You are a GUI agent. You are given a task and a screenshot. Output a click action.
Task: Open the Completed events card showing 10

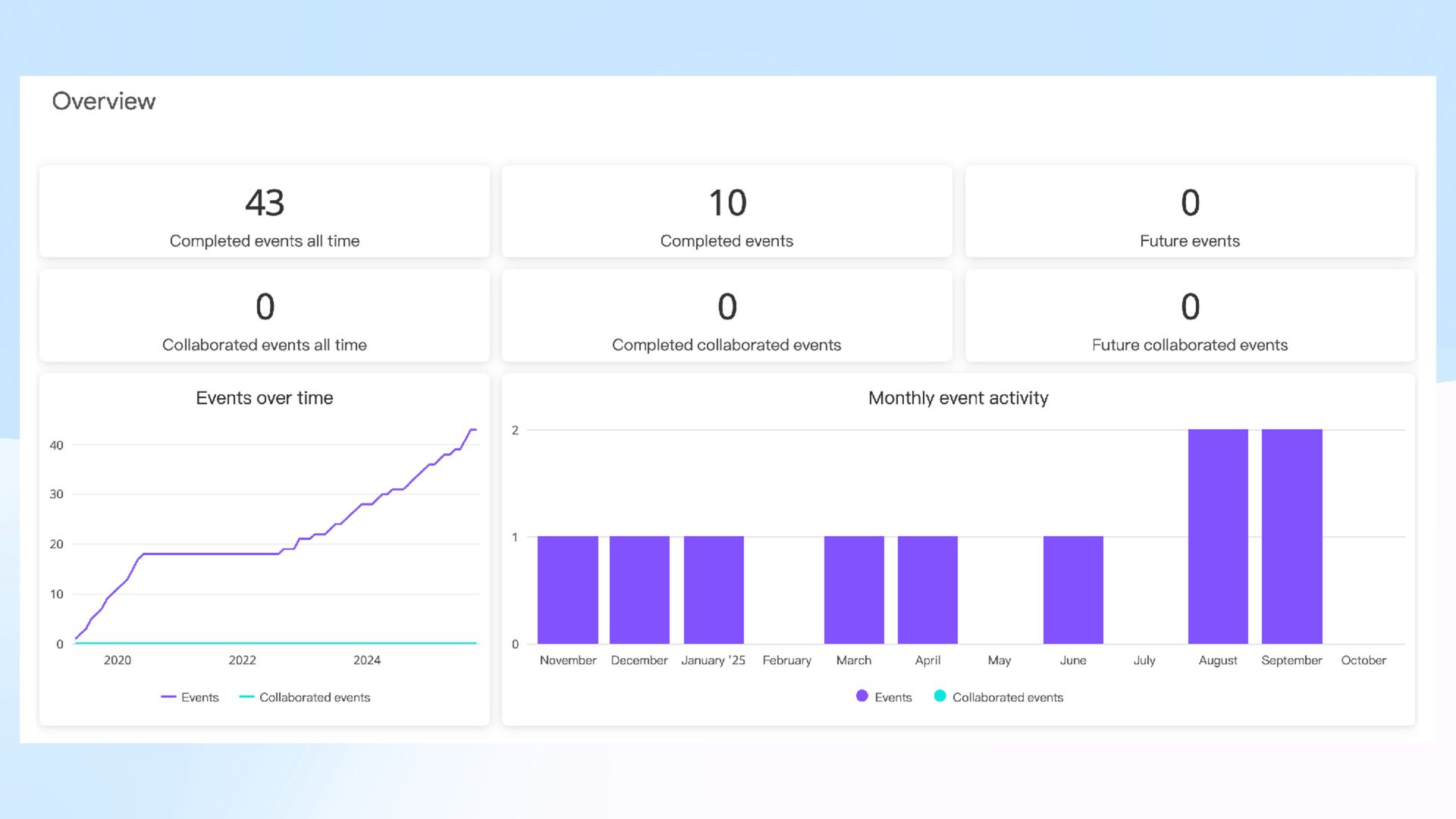coord(726,212)
